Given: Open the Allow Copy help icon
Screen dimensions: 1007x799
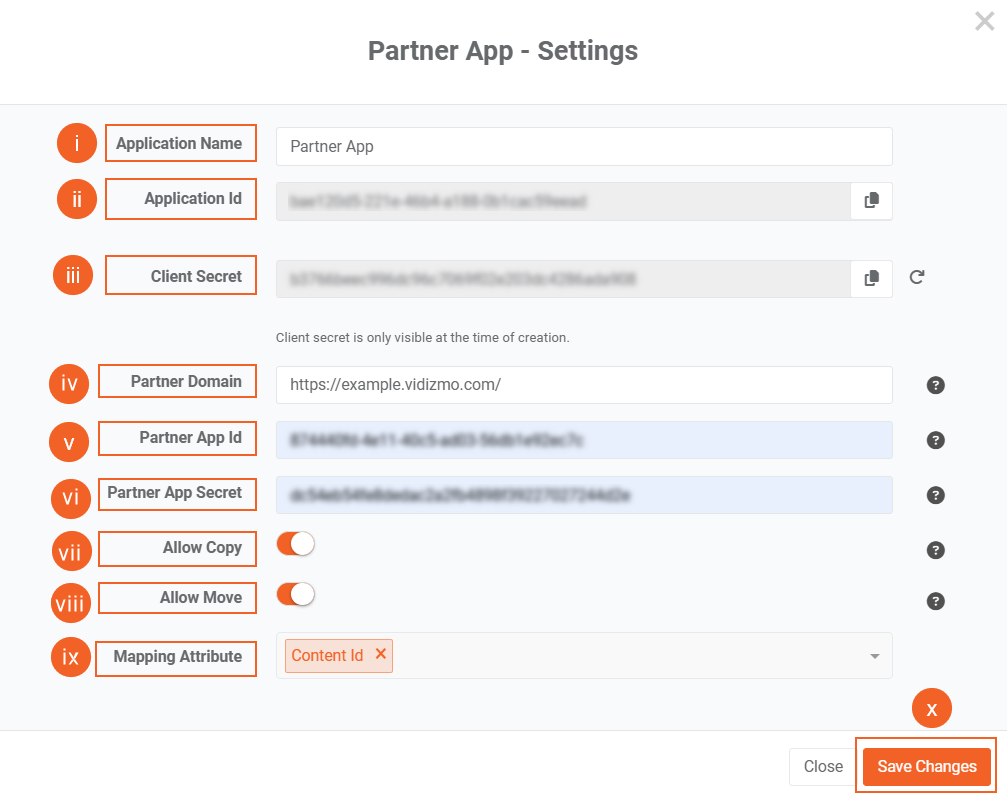Looking at the screenshot, I should [x=935, y=550].
